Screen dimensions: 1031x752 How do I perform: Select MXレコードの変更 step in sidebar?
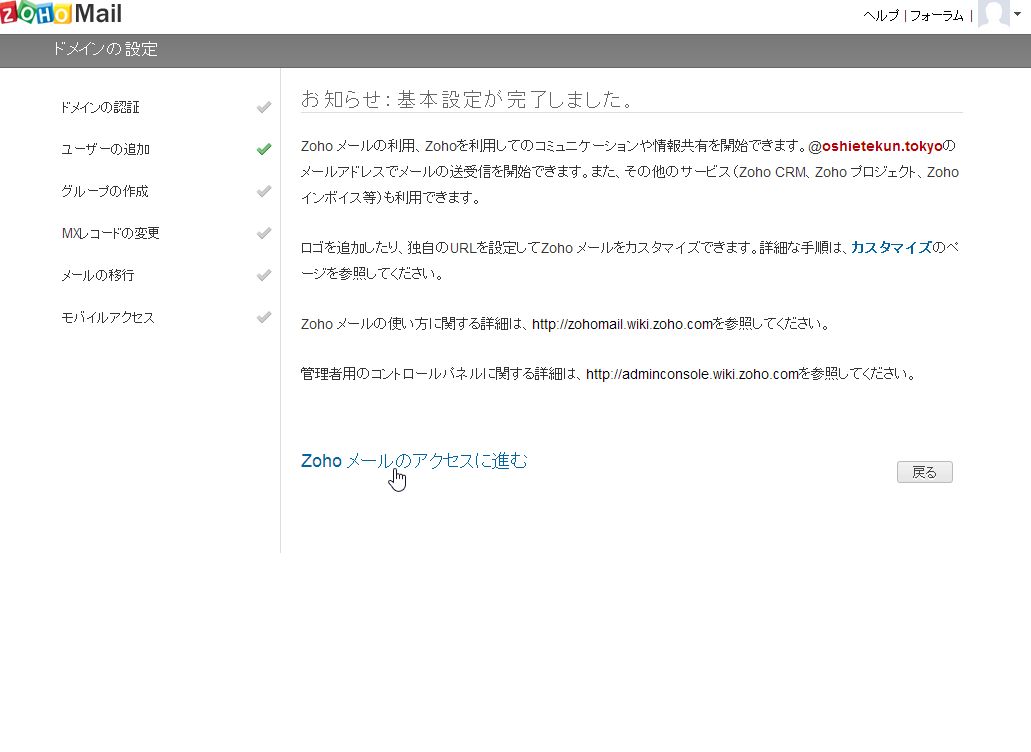click(x=110, y=233)
